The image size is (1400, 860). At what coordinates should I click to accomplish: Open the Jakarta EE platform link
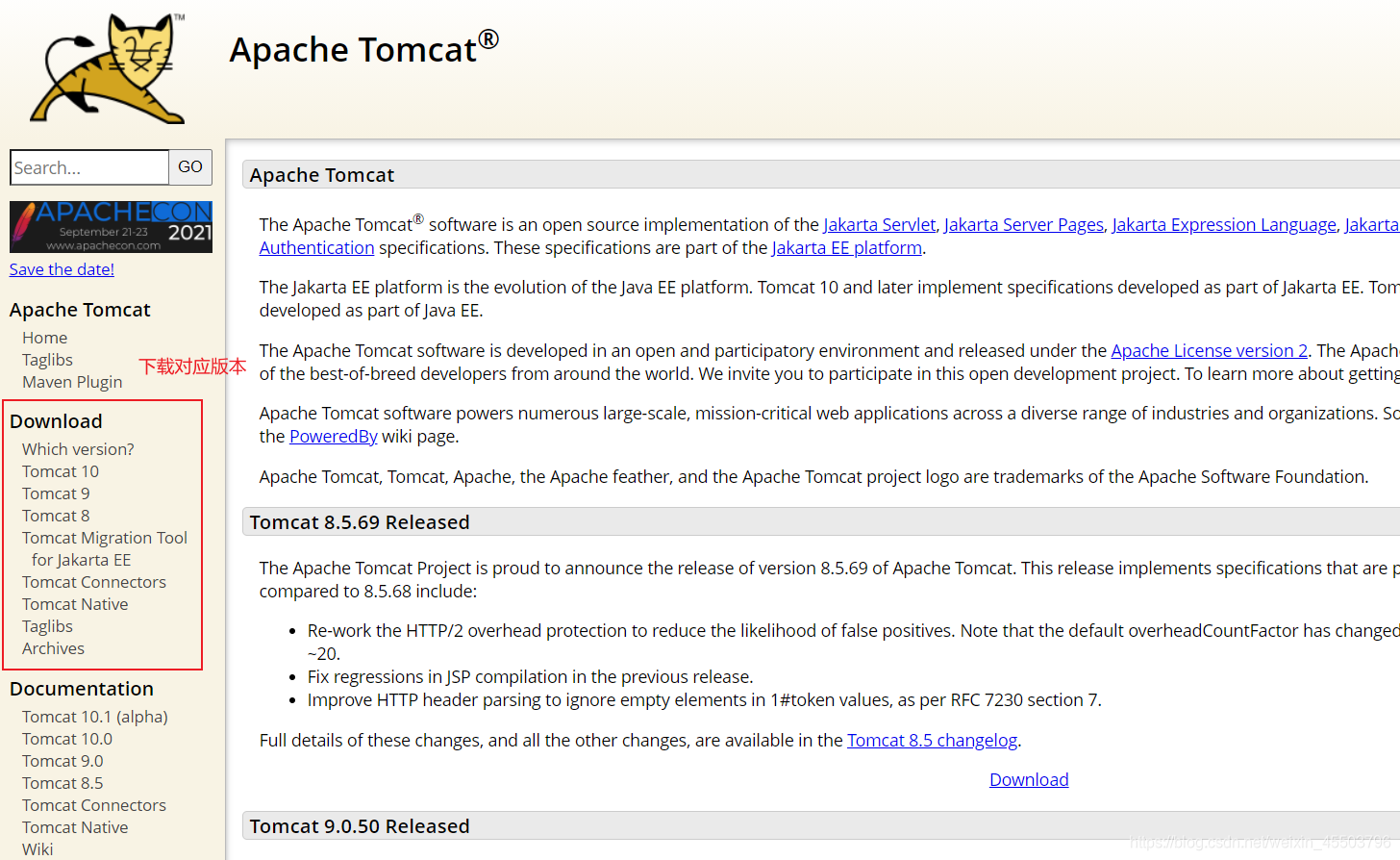pos(847,247)
